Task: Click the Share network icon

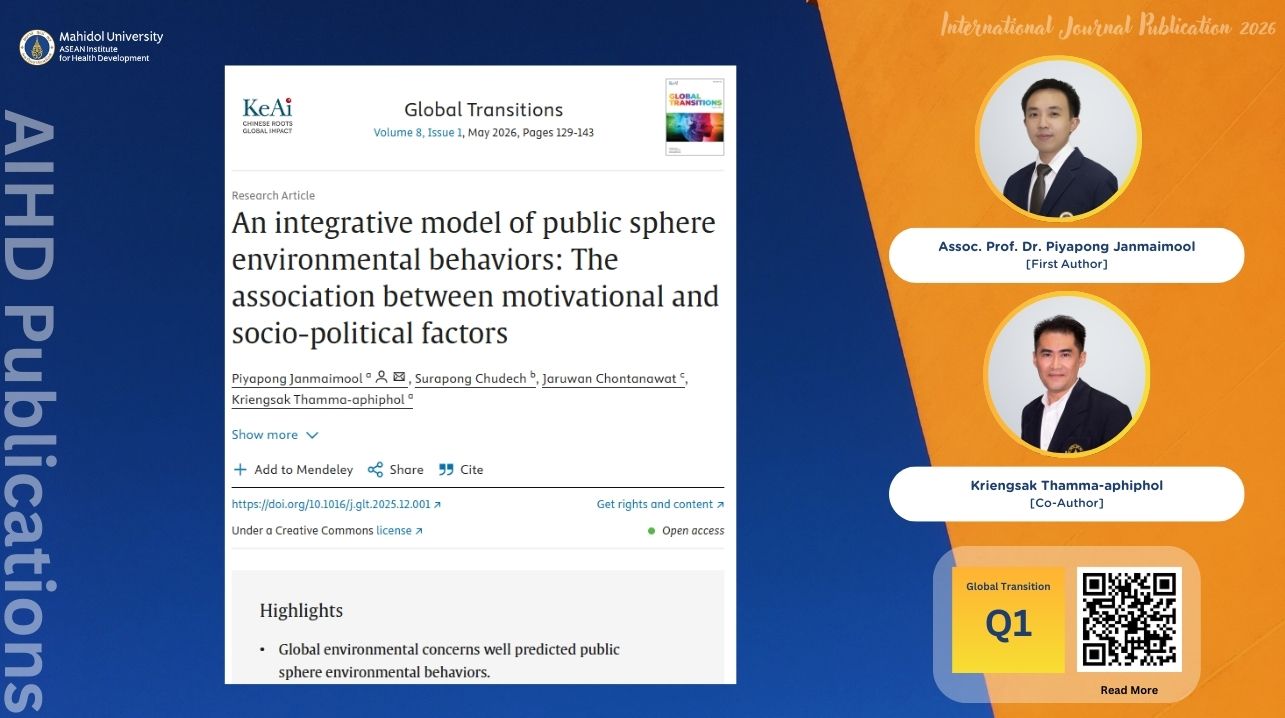Action: point(375,470)
